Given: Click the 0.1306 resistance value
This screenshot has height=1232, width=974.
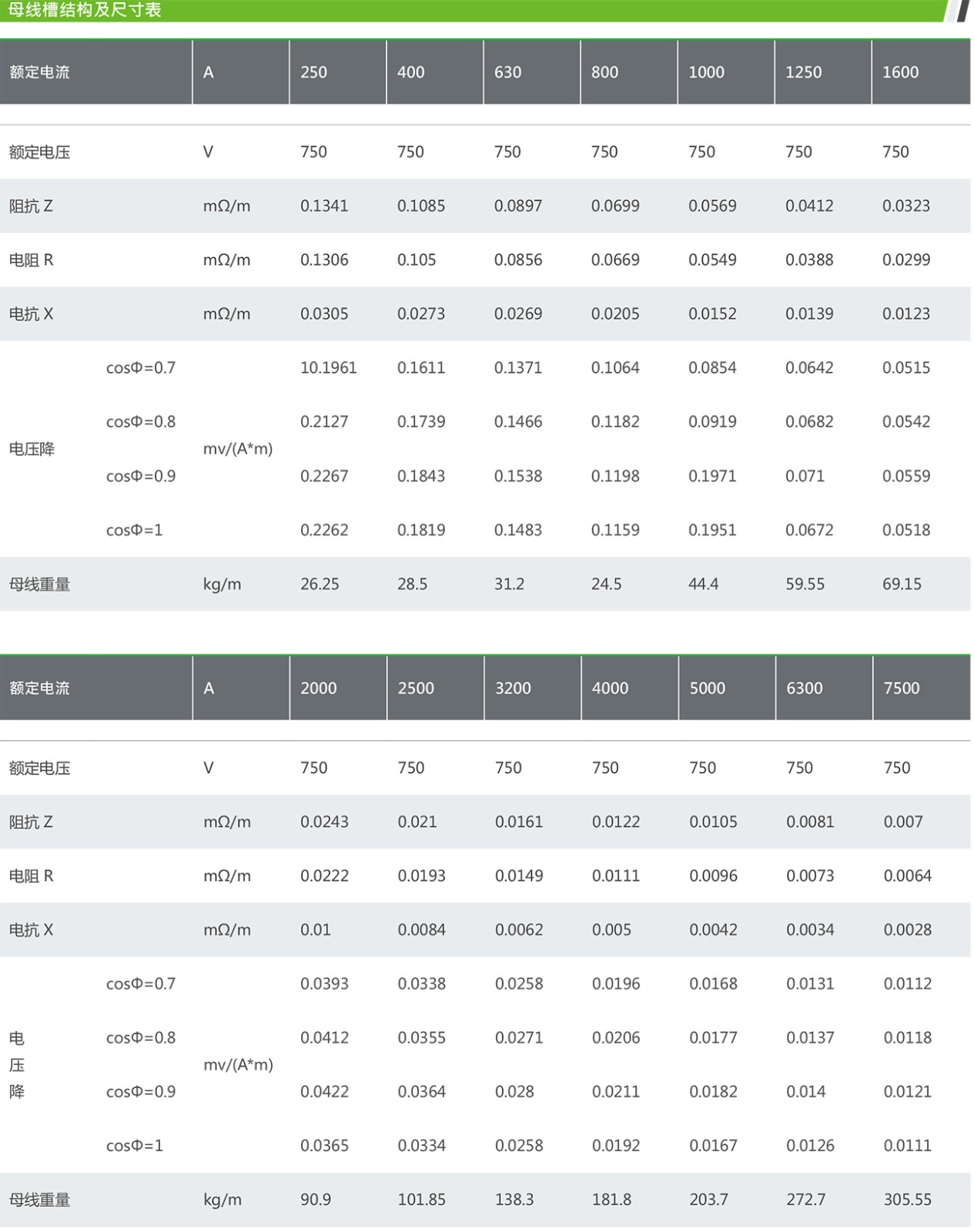Looking at the screenshot, I should coord(323,260).
